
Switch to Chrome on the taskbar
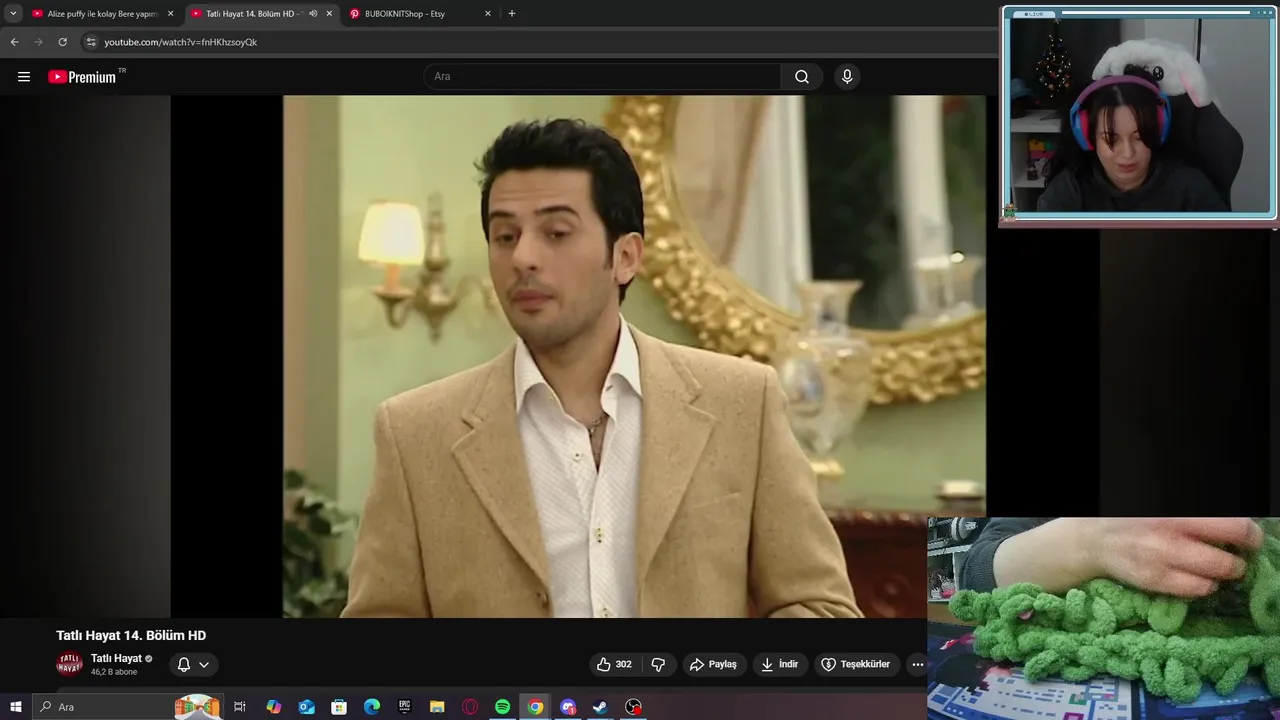(x=536, y=707)
